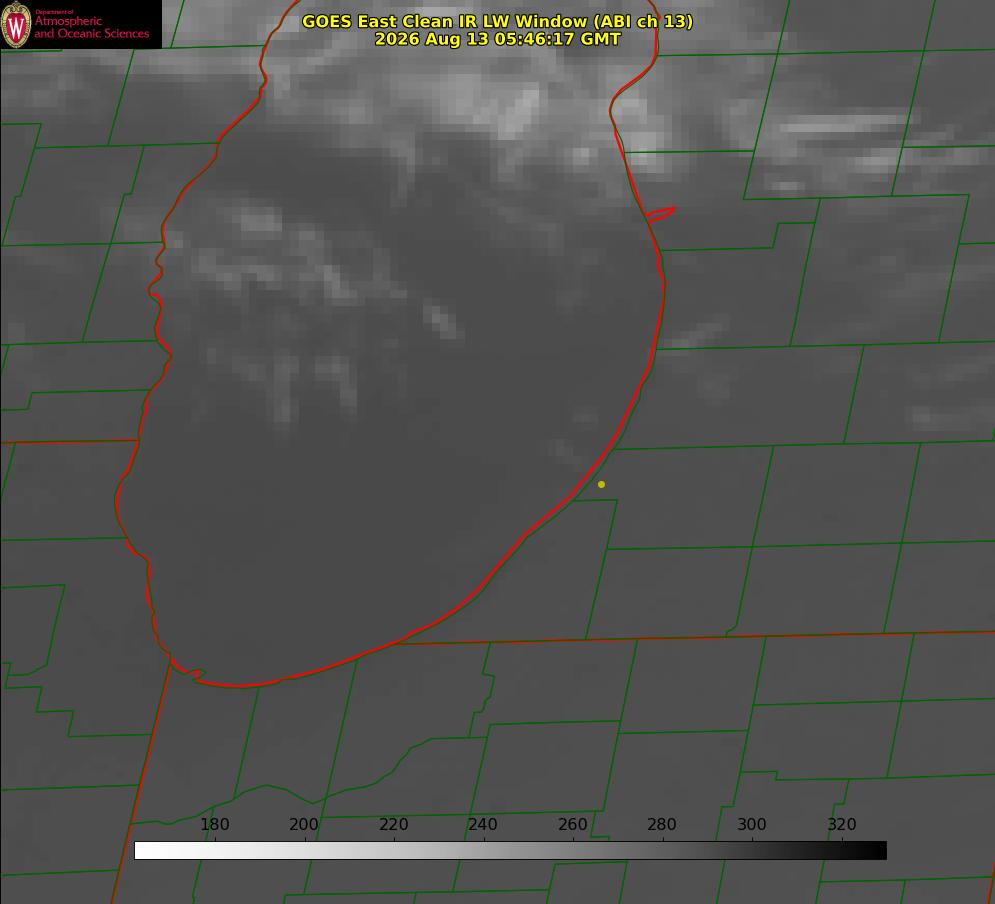Select the '(ABI ch 13)' channel text
The width and height of the screenshot is (995, 904).
[643, 21]
